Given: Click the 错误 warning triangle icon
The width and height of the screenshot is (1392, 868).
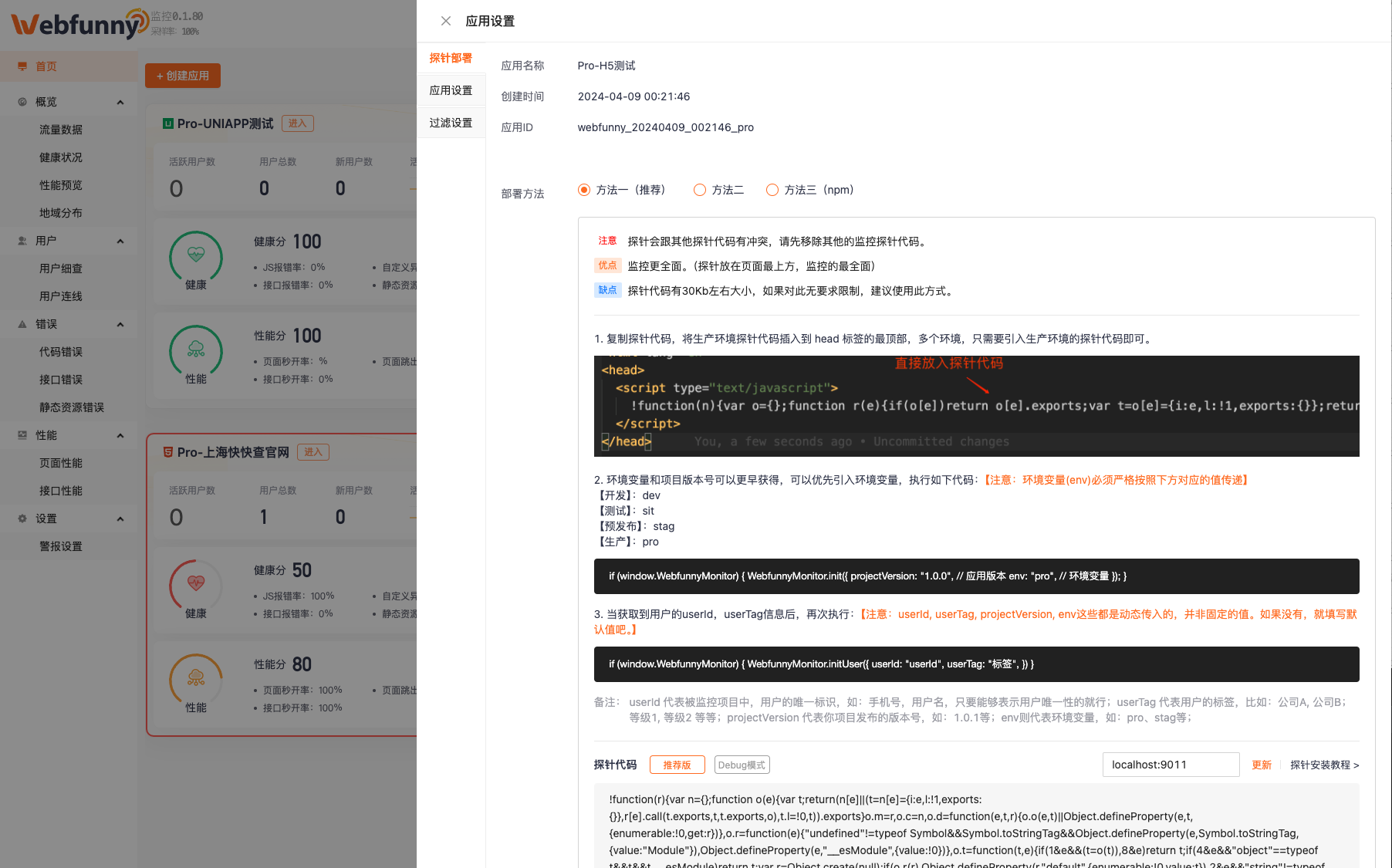Looking at the screenshot, I should (22, 324).
